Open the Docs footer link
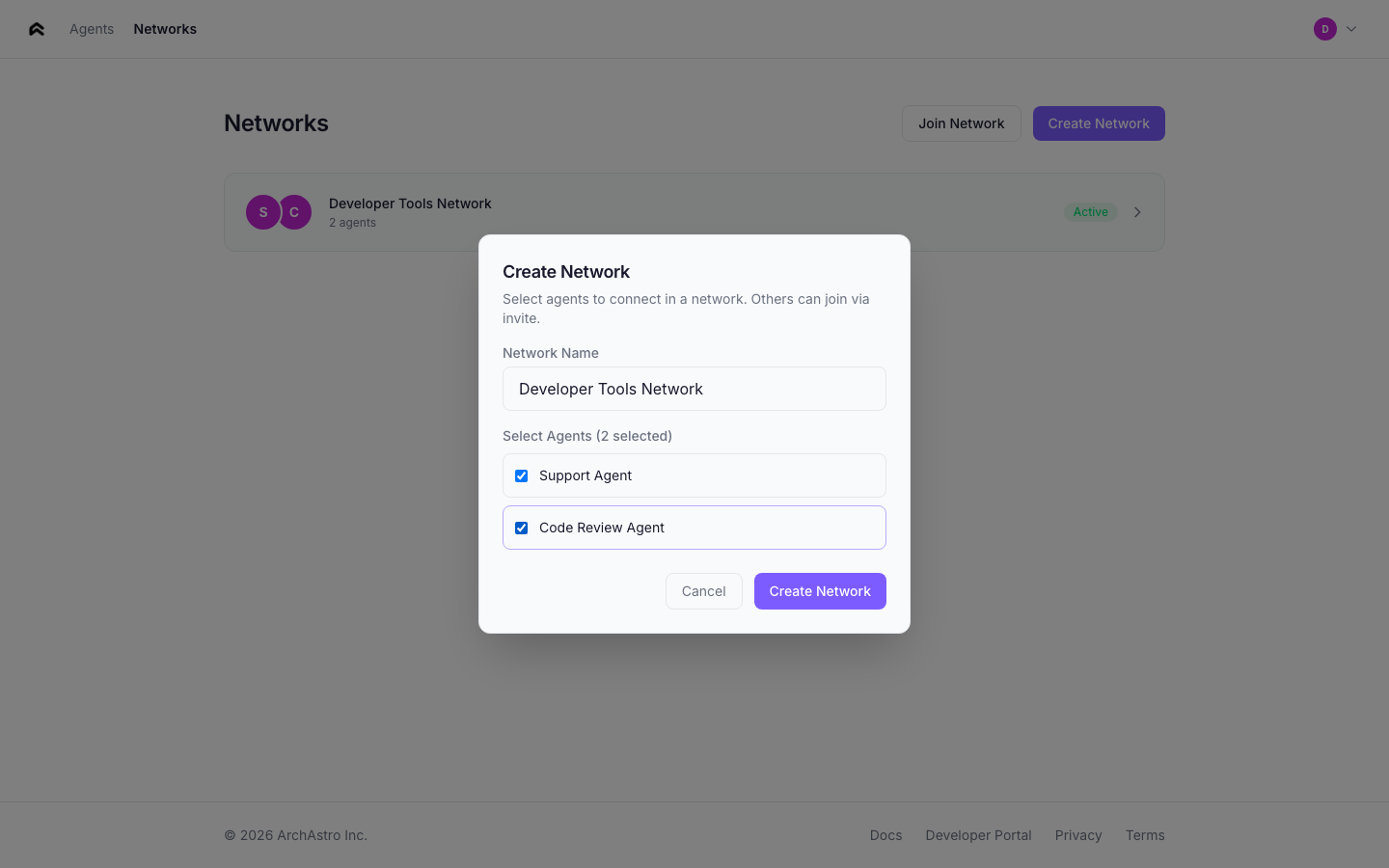Viewport: 1389px width, 868px height. (x=885, y=835)
